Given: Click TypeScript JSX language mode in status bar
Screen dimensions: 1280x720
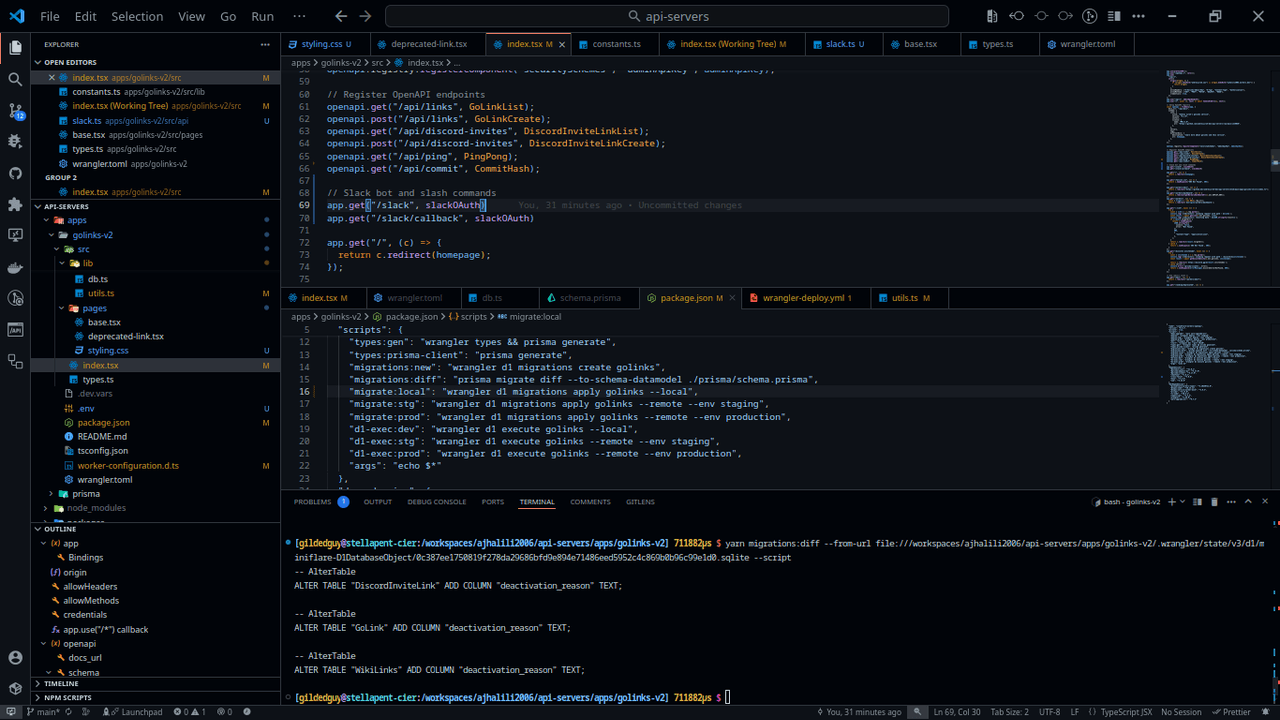Looking at the screenshot, I should [1126, 712].
